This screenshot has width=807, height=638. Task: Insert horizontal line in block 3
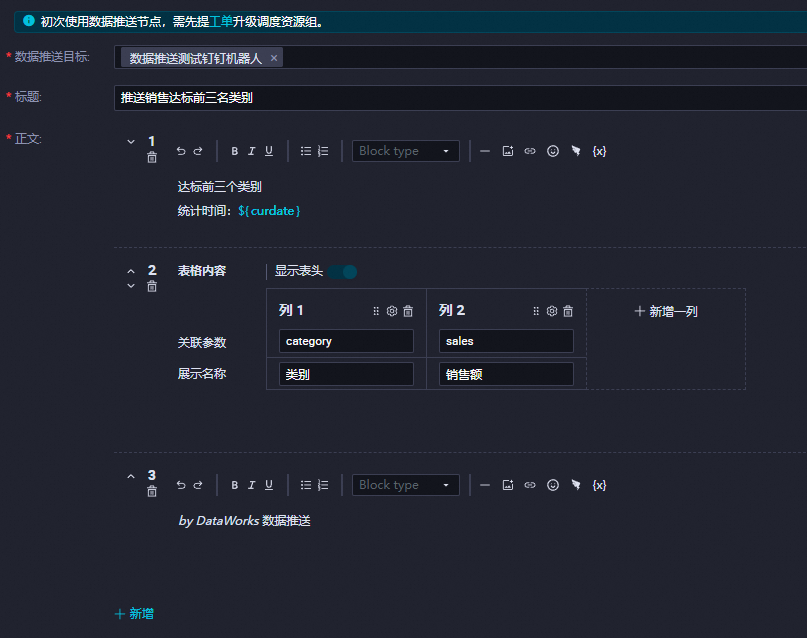pyautogui.click(x=485, y=485)
